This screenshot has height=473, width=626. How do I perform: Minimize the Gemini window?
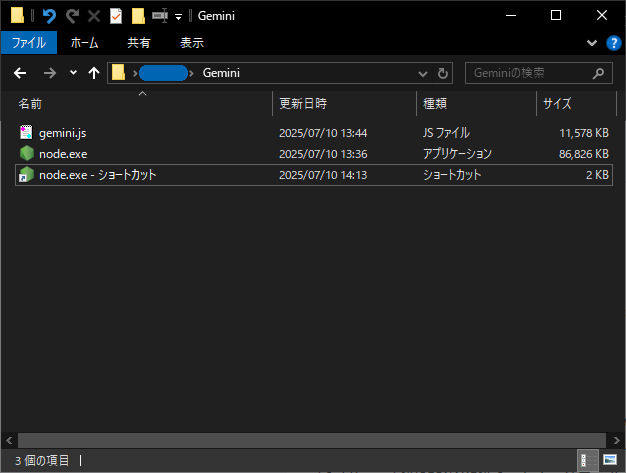511,16
